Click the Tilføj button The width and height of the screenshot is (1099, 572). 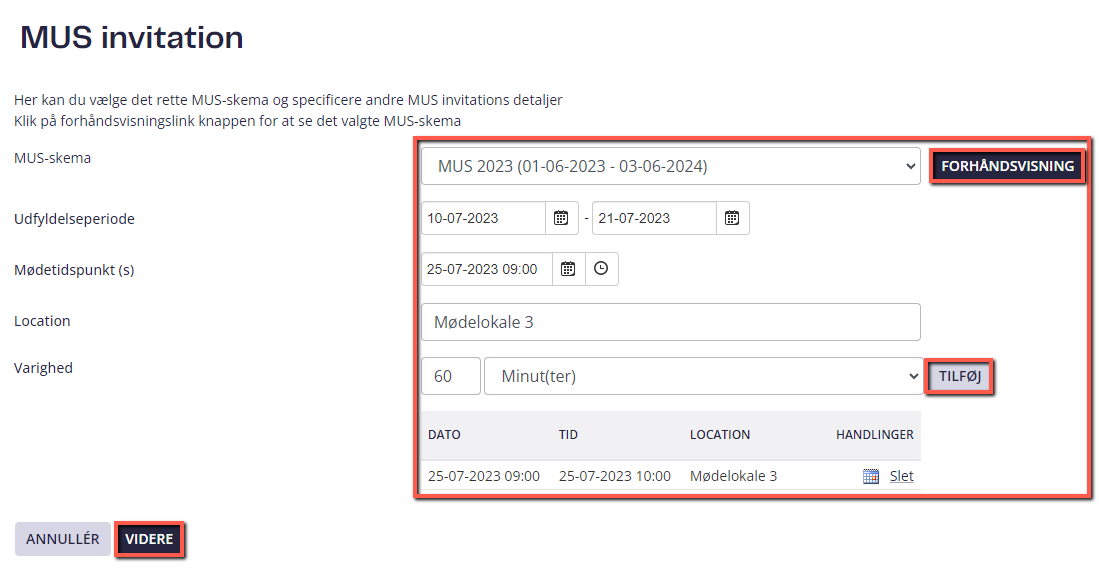[x=960, y=376]
